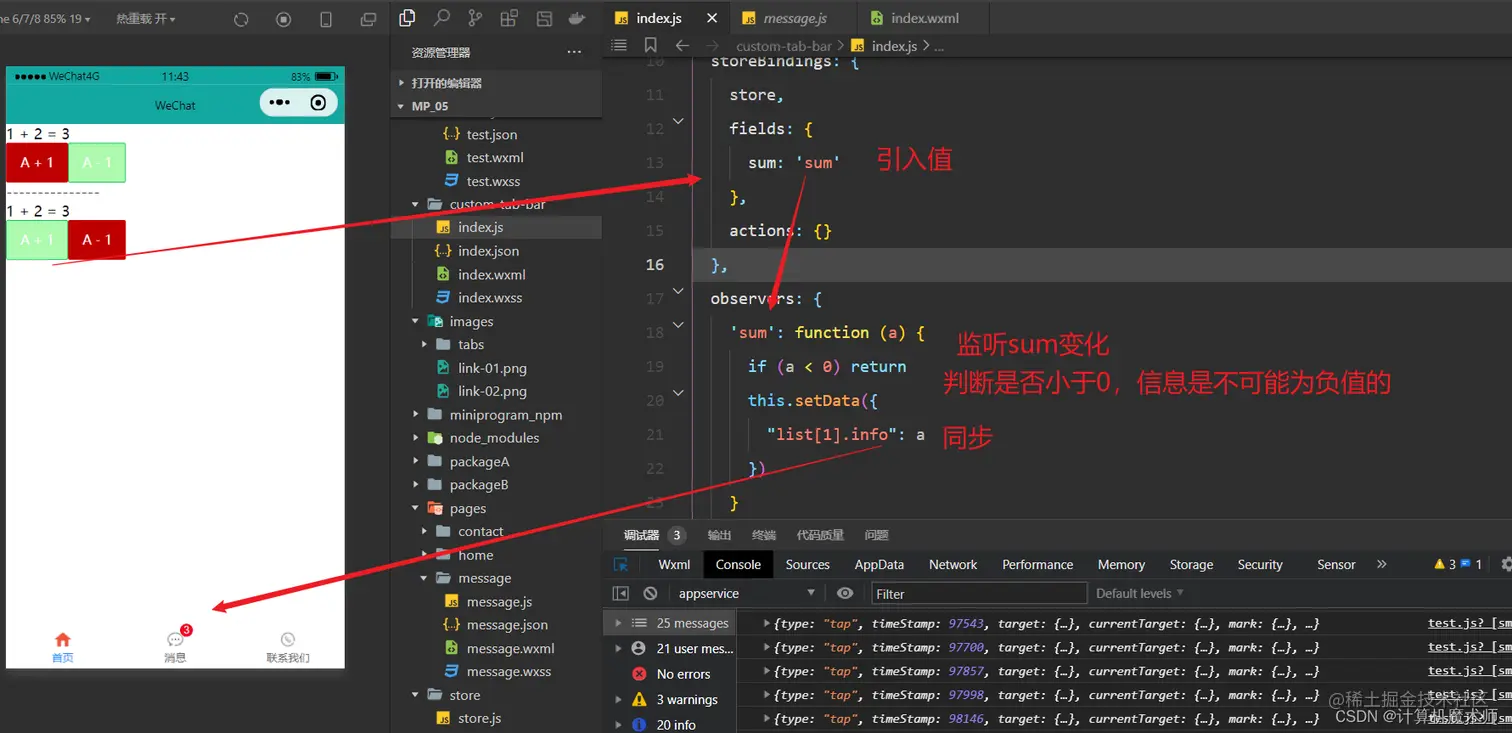Toggle the console sidebar panel icon

pyautogui.click(x=620, y=593)
